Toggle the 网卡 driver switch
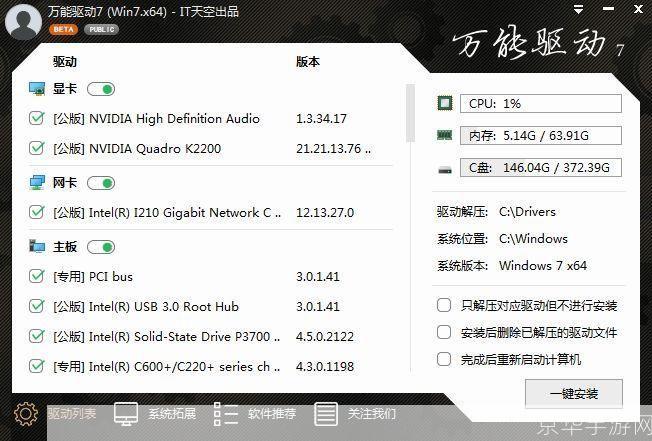Viewport: 652px width, 441px height. click(x=101, y=183)
